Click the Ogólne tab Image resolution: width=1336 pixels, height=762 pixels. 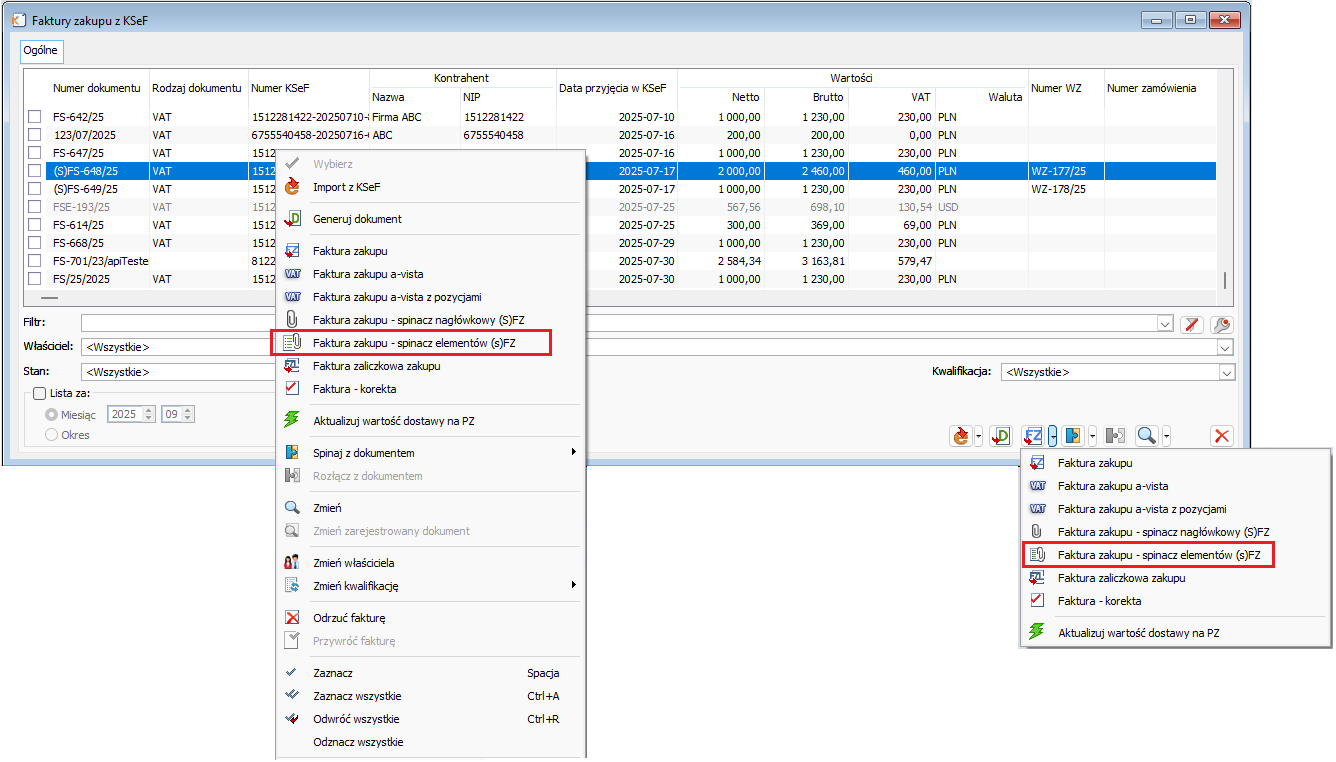click(42, 50)
